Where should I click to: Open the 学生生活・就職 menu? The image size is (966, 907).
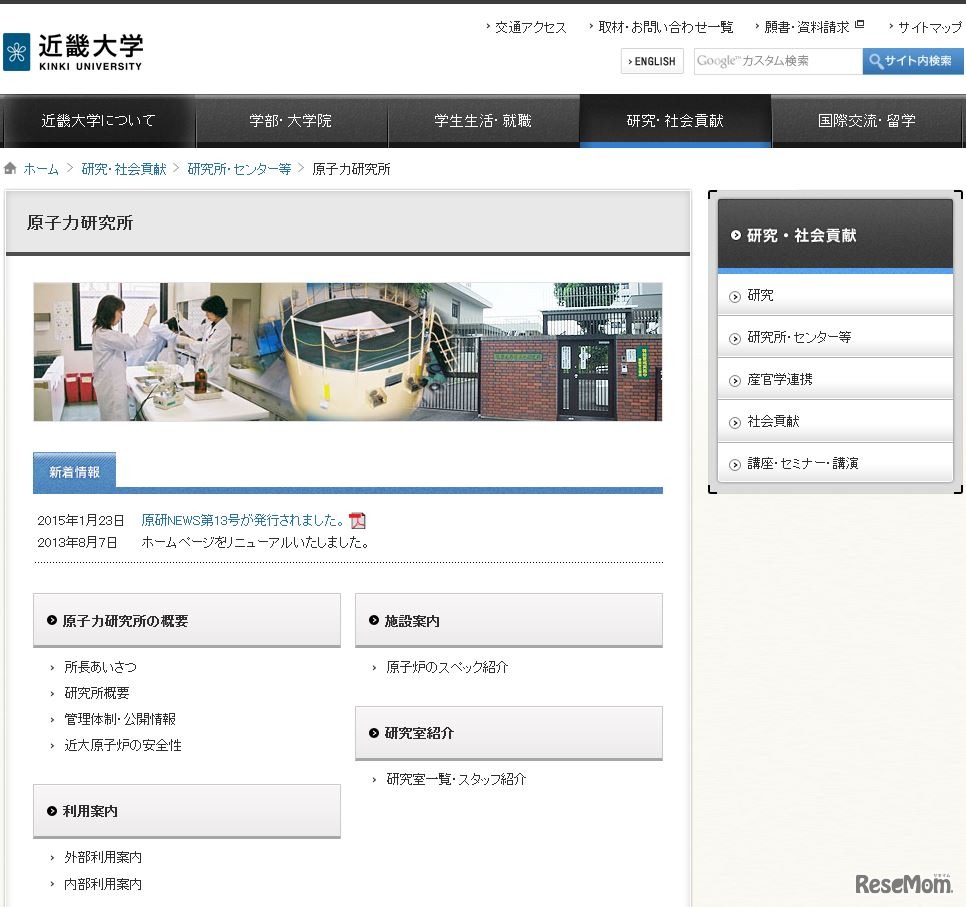[x=483, y=120]
